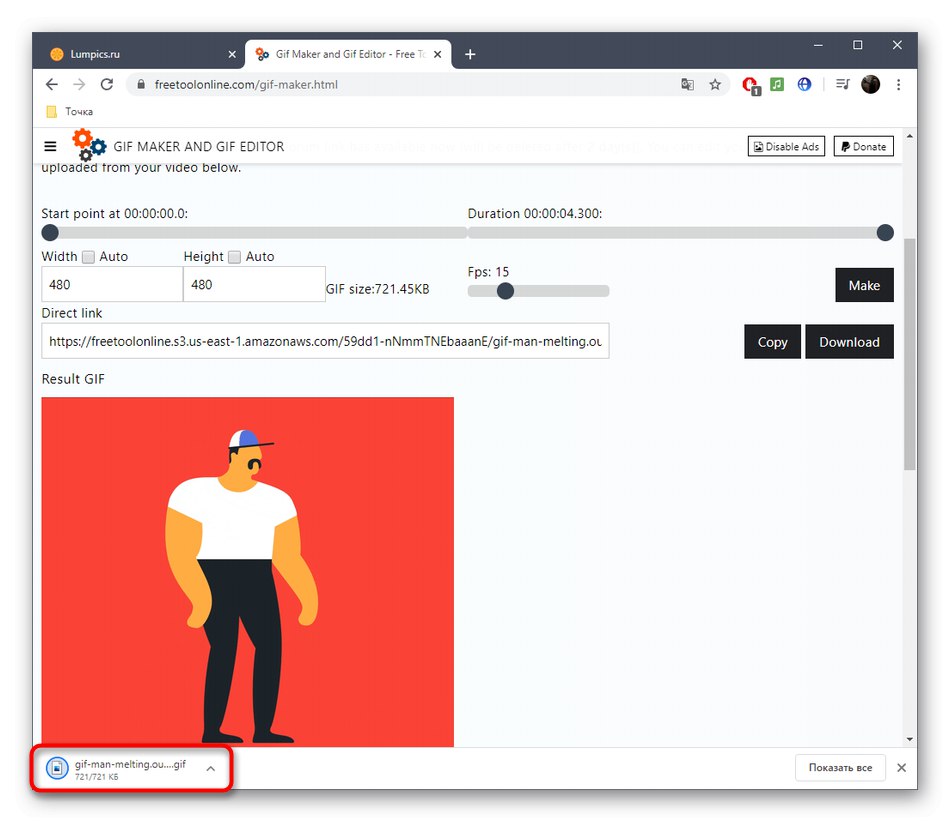Open the page translate icon in address bar
This screenshot has width=950, height=822.
[688, 85]
